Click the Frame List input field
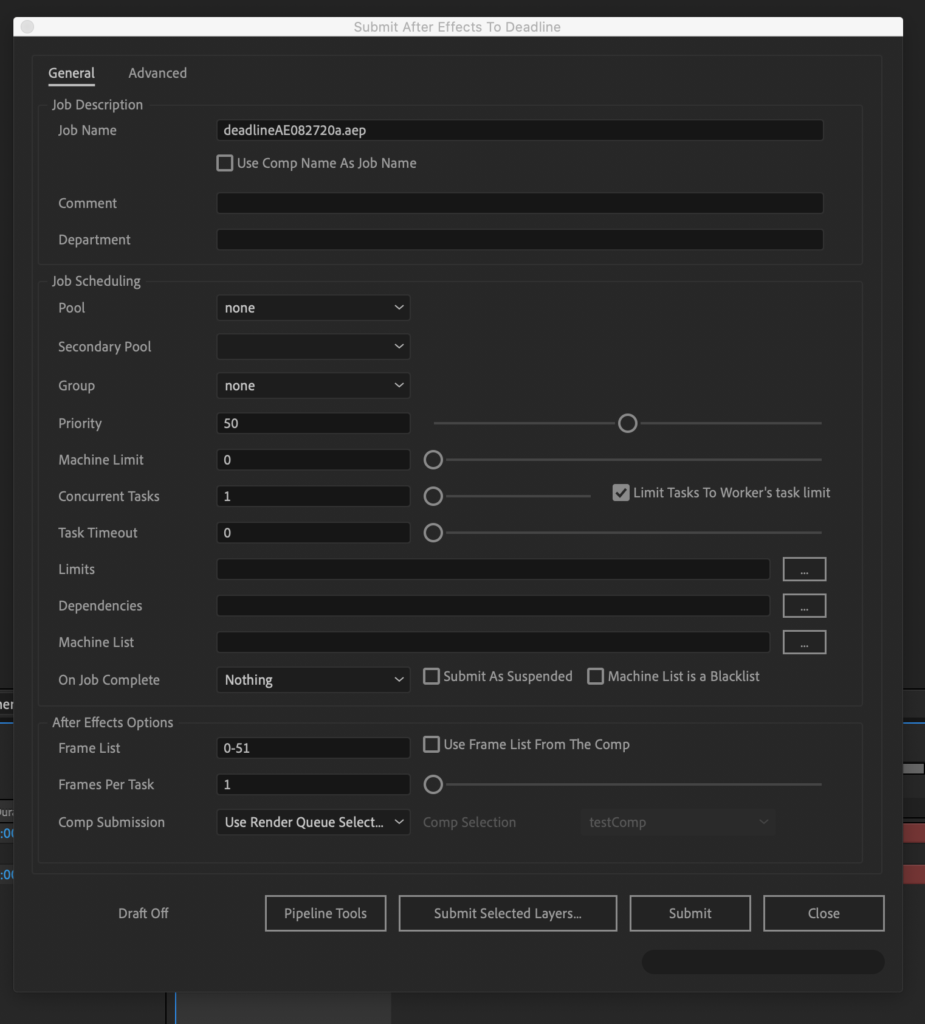Viewport: 925px width, 1024px height. click(314, 748)
